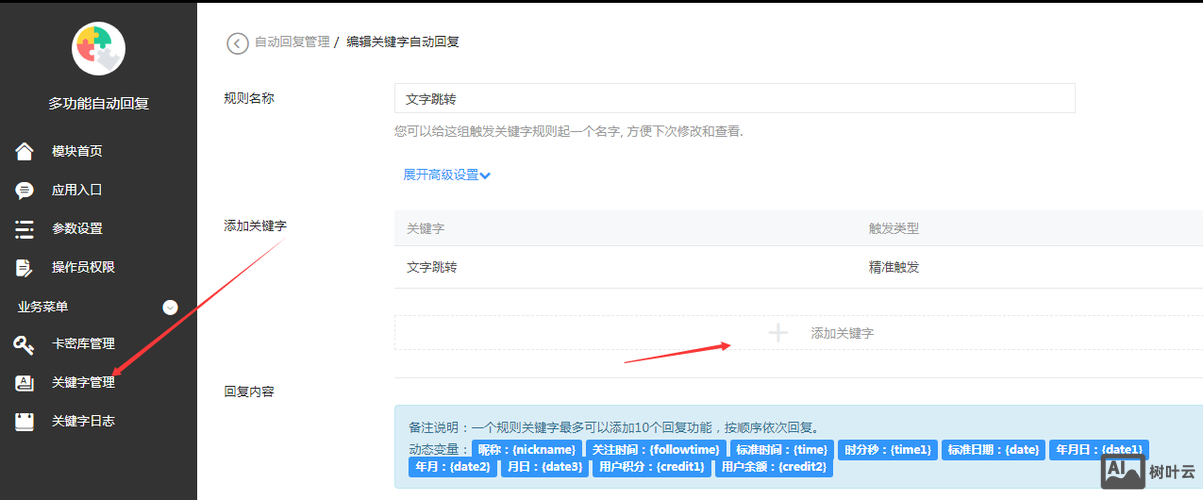Insert the 月日:{date3} variable tag
The image size is (1203, 500).
(x=544, y=467)
